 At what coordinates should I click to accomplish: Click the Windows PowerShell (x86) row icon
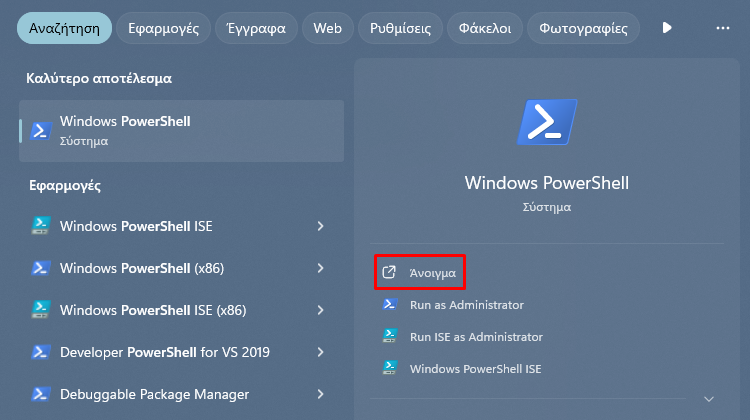click(41, 268)
